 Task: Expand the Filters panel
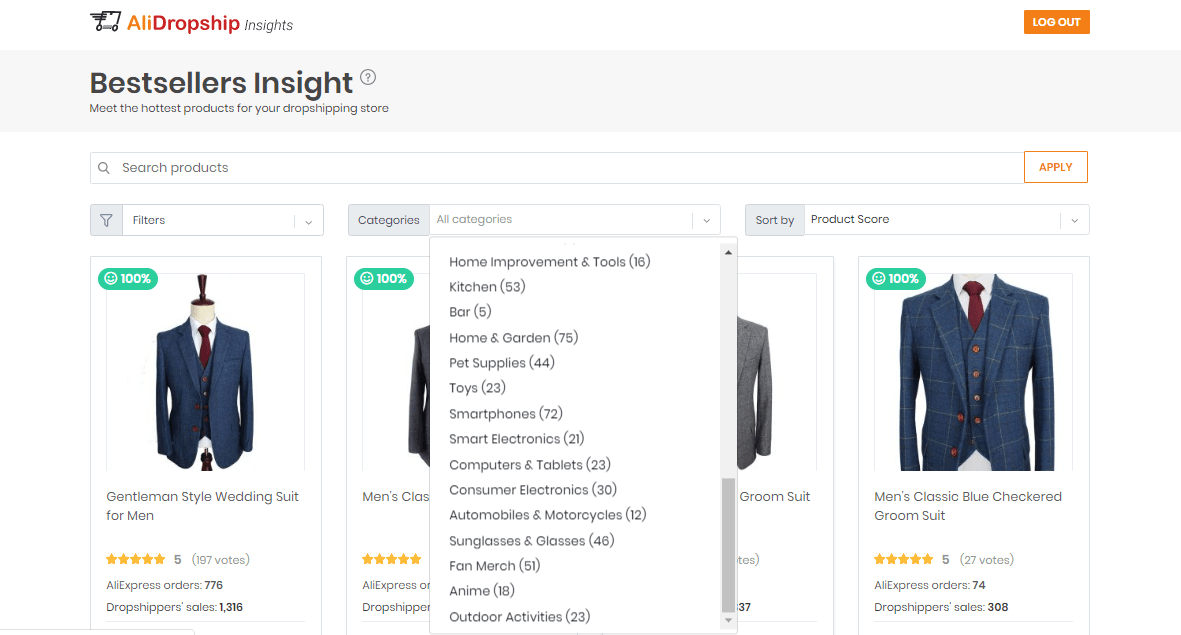pyautogui.click(x=307, y=219)
